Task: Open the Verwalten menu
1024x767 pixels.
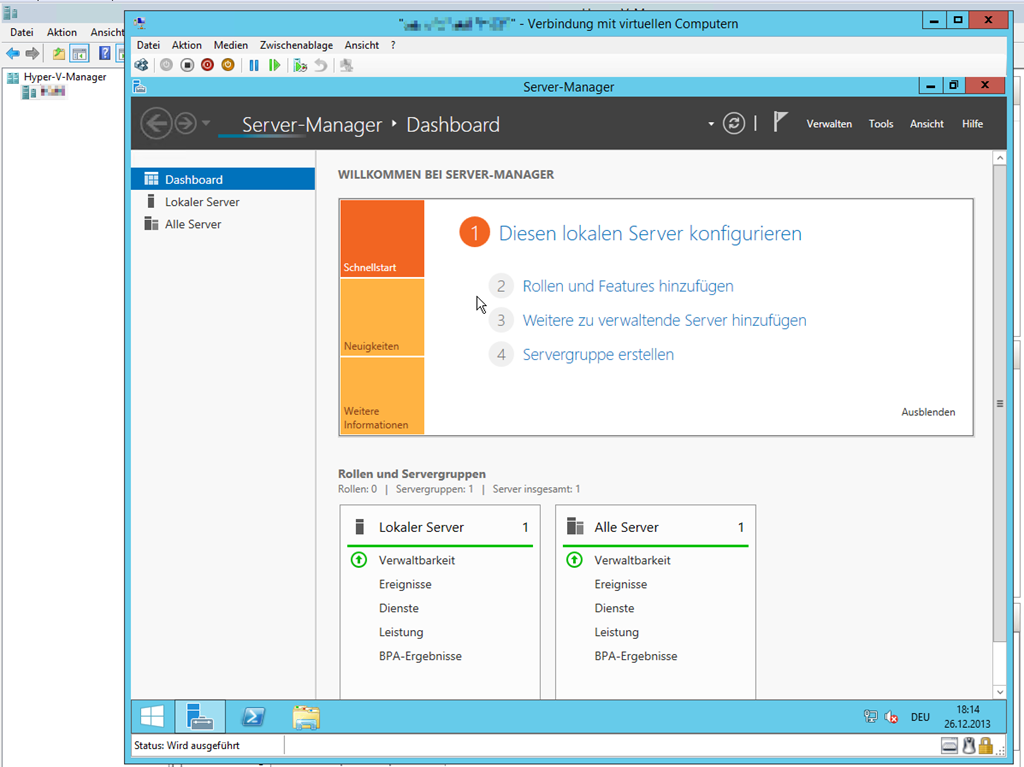Action: pos(829,124)
